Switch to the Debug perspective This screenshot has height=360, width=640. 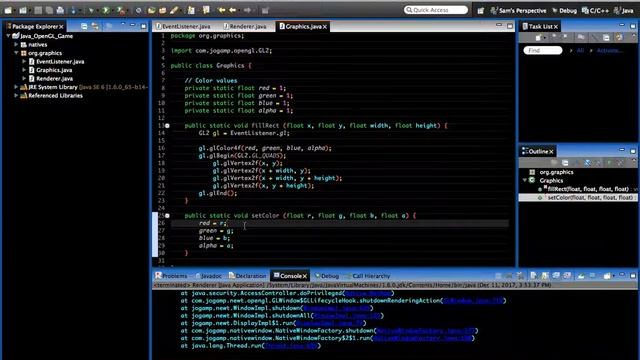tap(564, 11)
